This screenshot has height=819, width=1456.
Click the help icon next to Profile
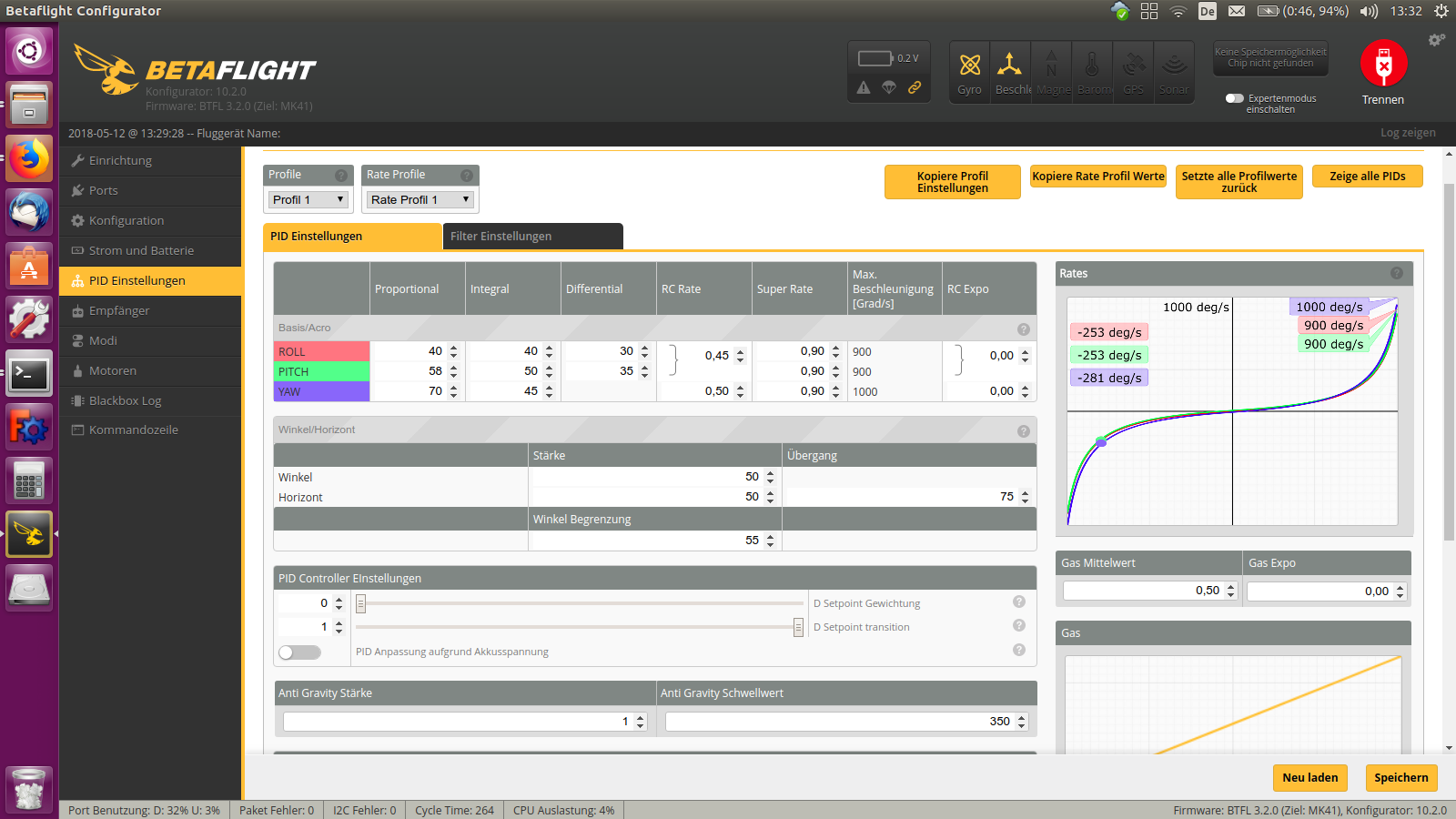pos(341,175)
